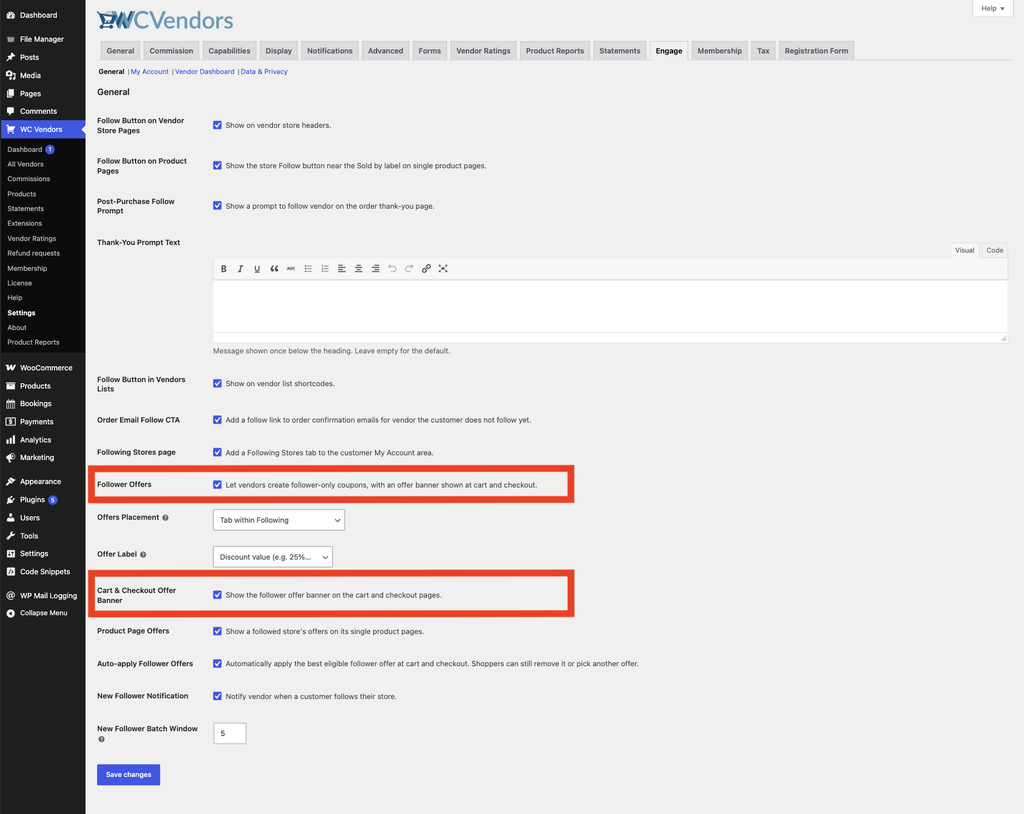Open Code Snippets in the sidebar
This screenshot has width=1024, height=814.
(42, 572)
